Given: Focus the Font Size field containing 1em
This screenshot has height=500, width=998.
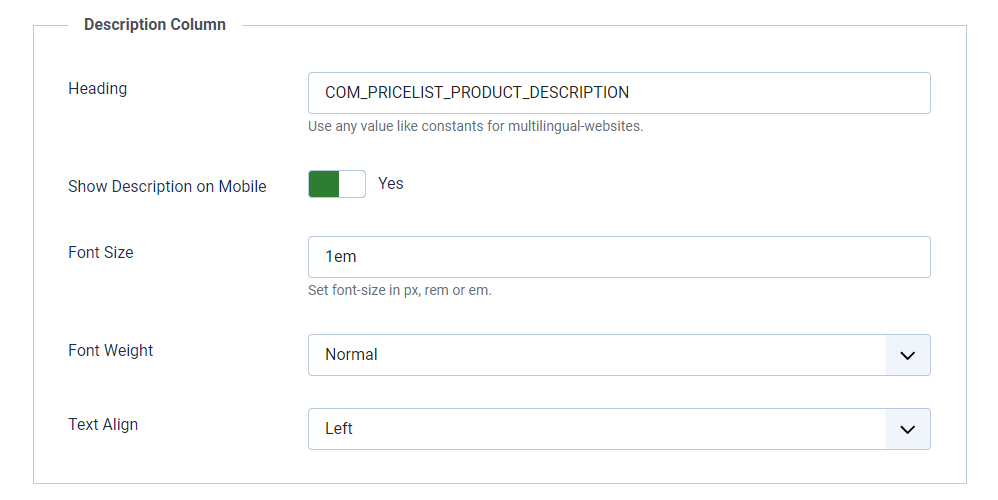Looking at the screenshot, I should 619,257.
